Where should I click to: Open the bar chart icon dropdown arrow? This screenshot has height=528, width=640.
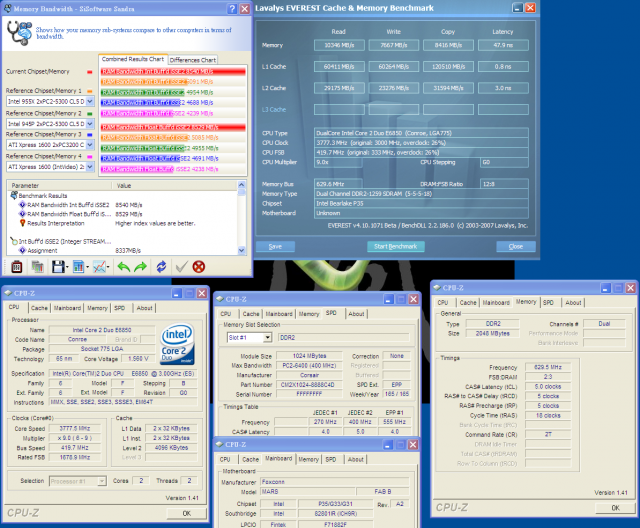pos(87,267)
